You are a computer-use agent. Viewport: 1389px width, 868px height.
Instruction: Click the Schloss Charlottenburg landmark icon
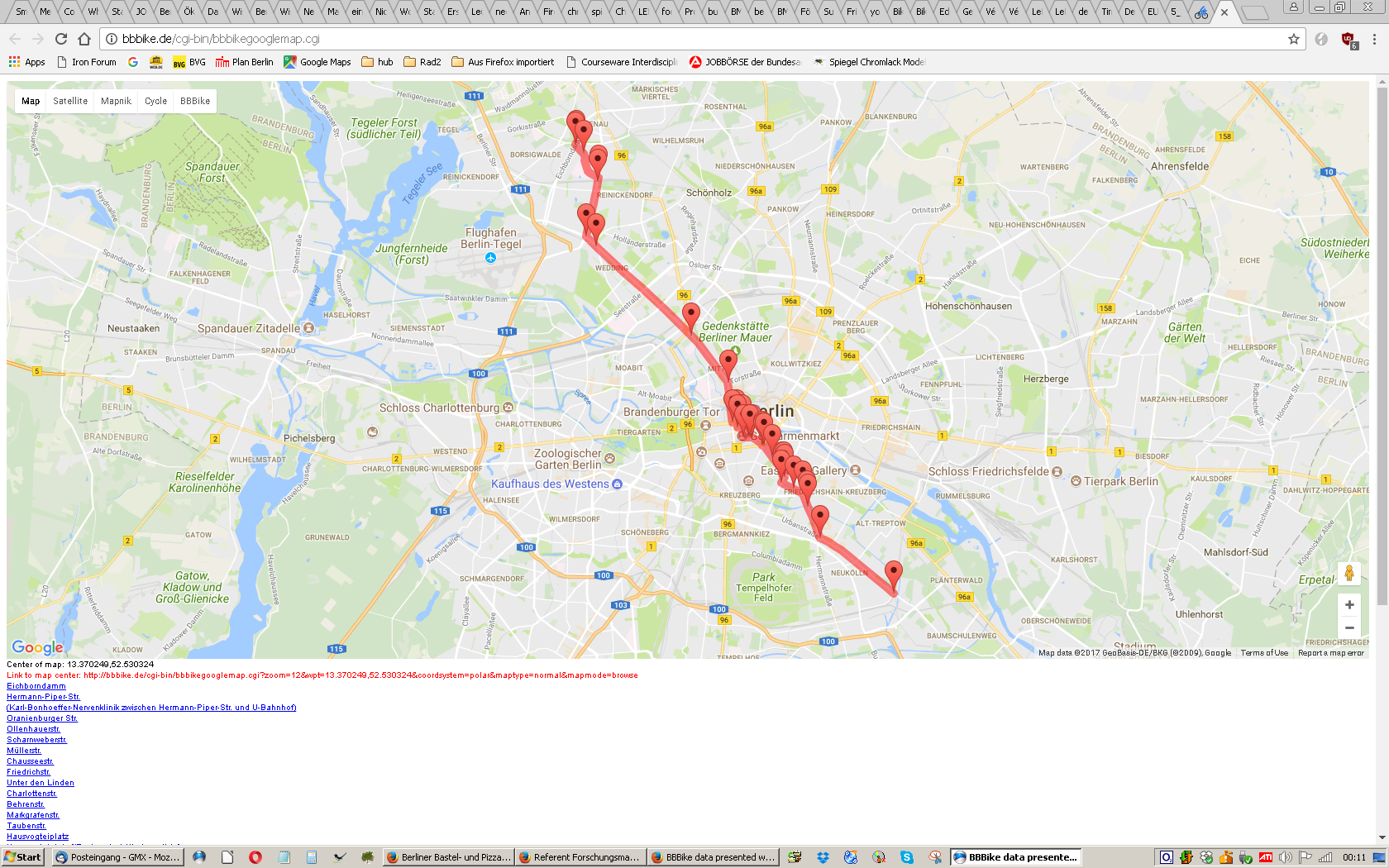(508, 408)
